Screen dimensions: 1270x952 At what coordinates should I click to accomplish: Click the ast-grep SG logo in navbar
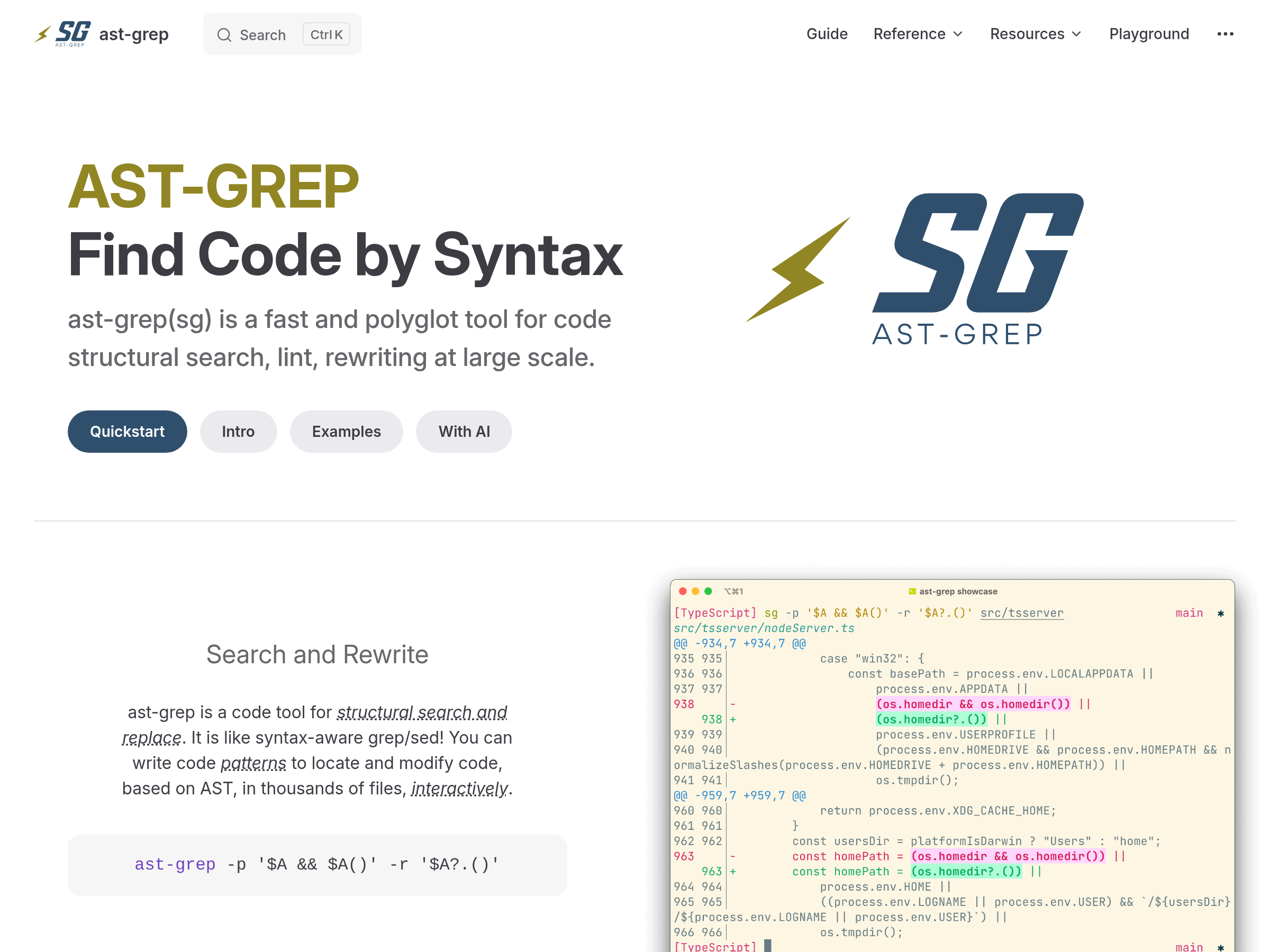click(x=62, y=34)
